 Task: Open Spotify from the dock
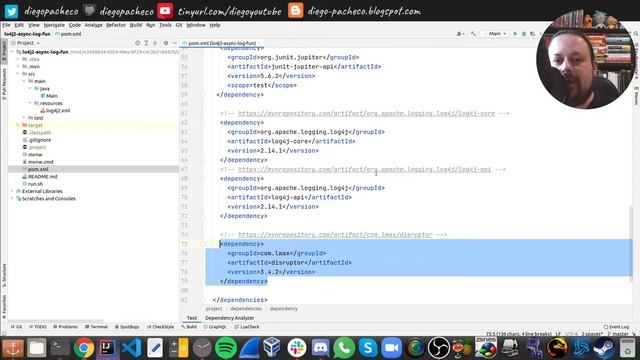point(225,348)
